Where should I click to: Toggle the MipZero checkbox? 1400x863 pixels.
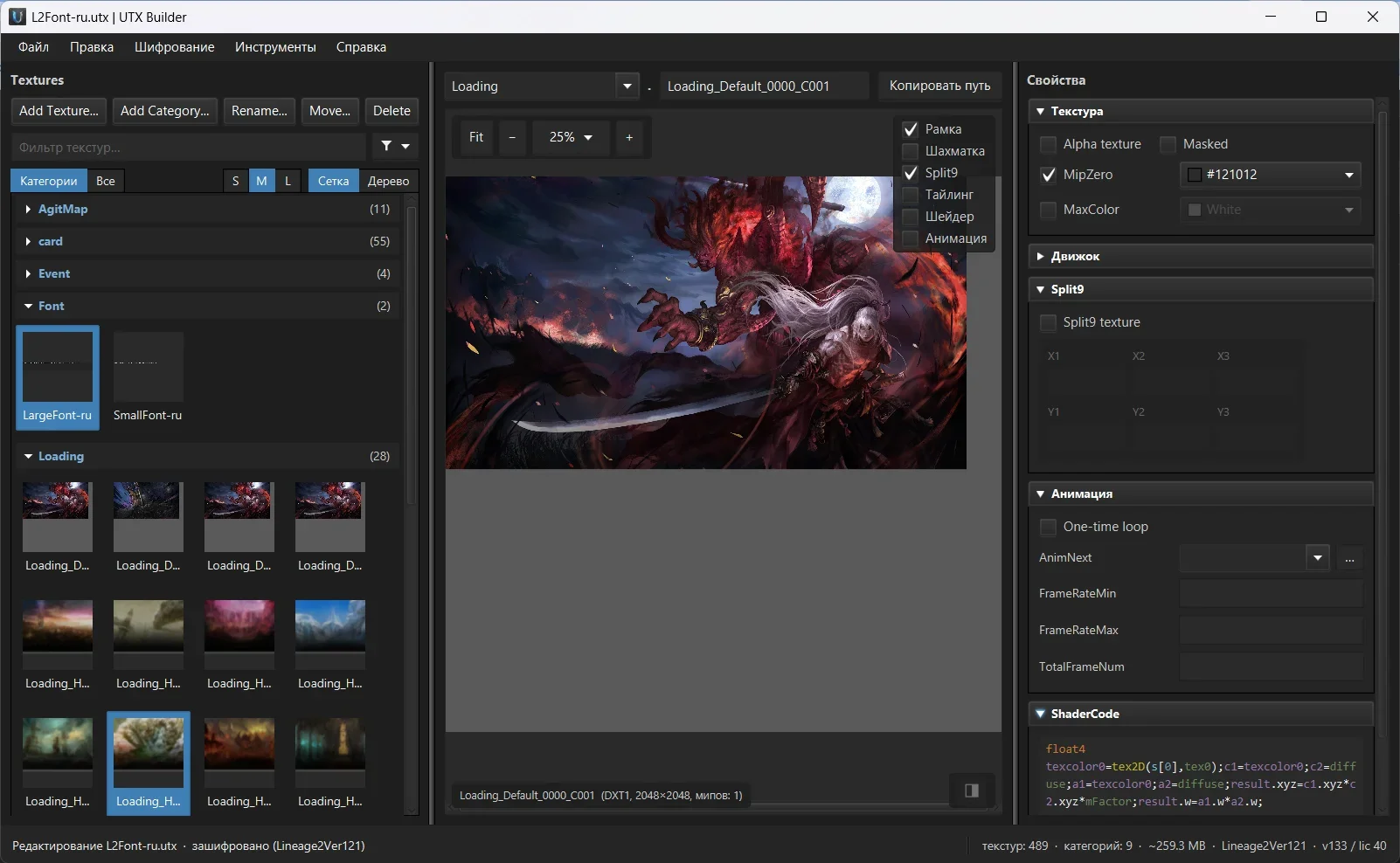point(1048,175)
